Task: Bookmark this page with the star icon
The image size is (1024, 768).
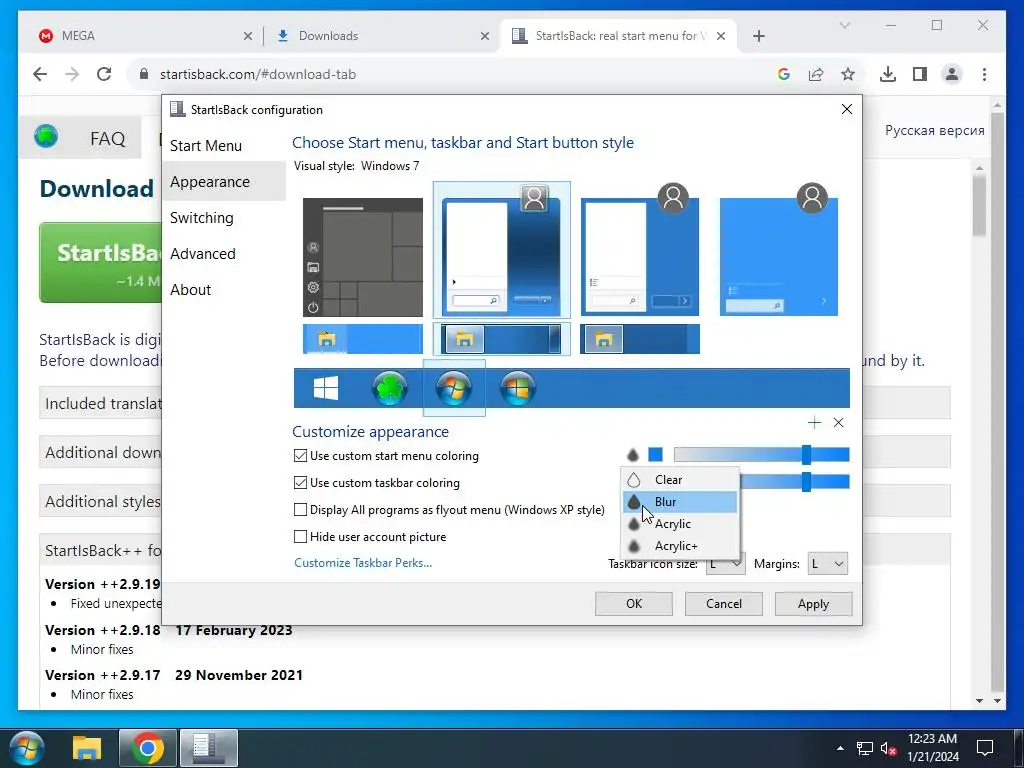Action: pos(848,74)
